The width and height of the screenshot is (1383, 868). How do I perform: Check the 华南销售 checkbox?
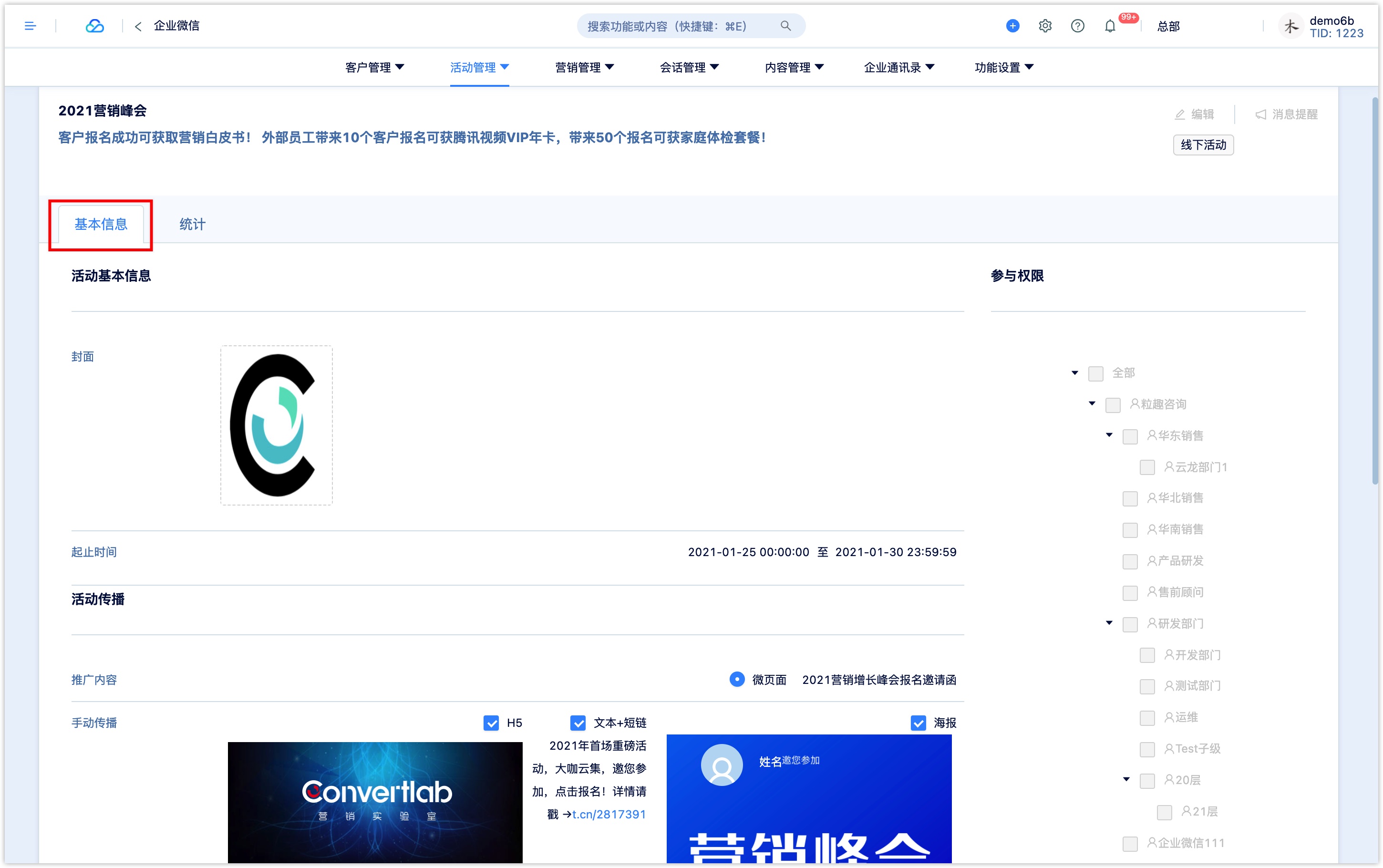(x=1130, y=530)
